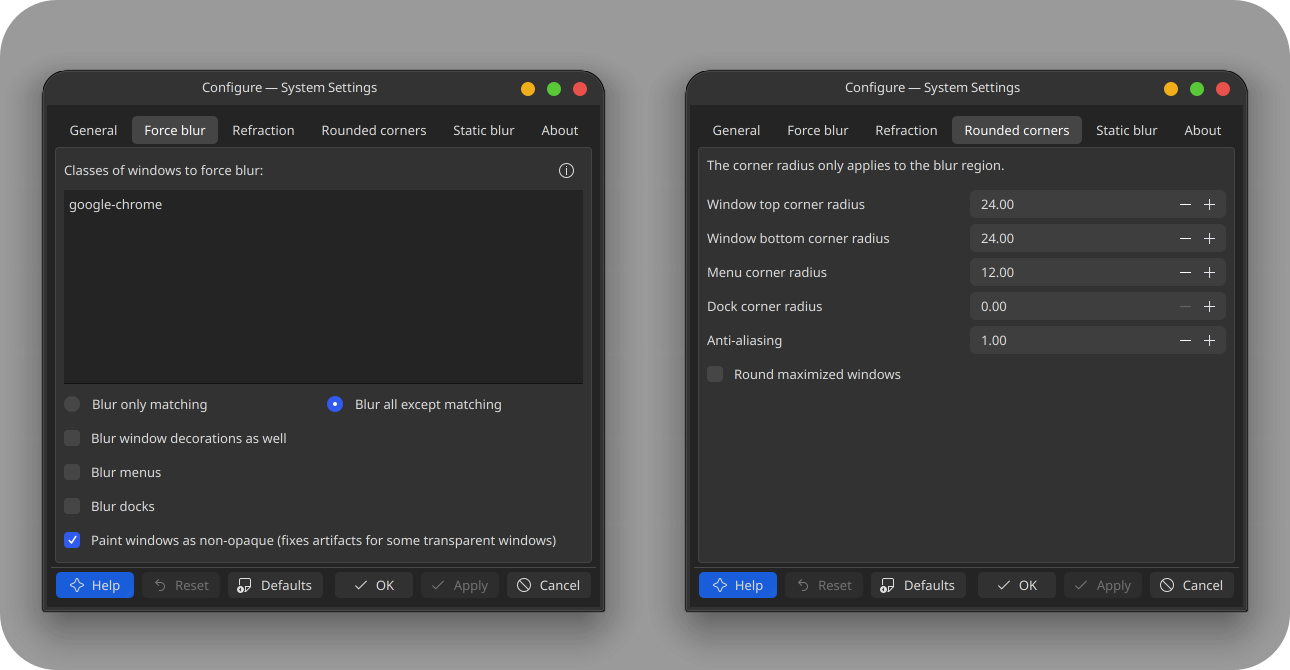The width and height of the screenshot is (1290, 670).
Task: Open Rounded corners tab in left window
Action: point(374,130)
